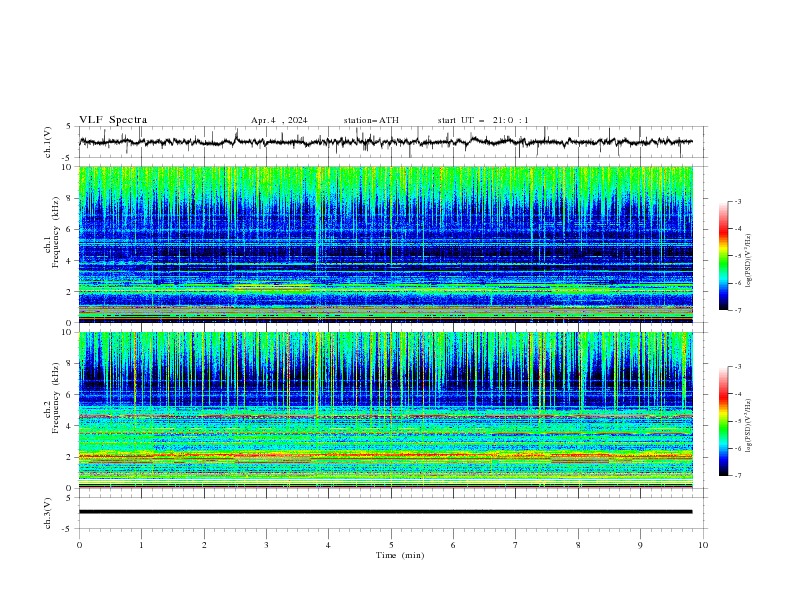Click the "6" kHz tick on ch.2 frequency axis
This screenshot has width=792, height=612.
click(69, 395)
